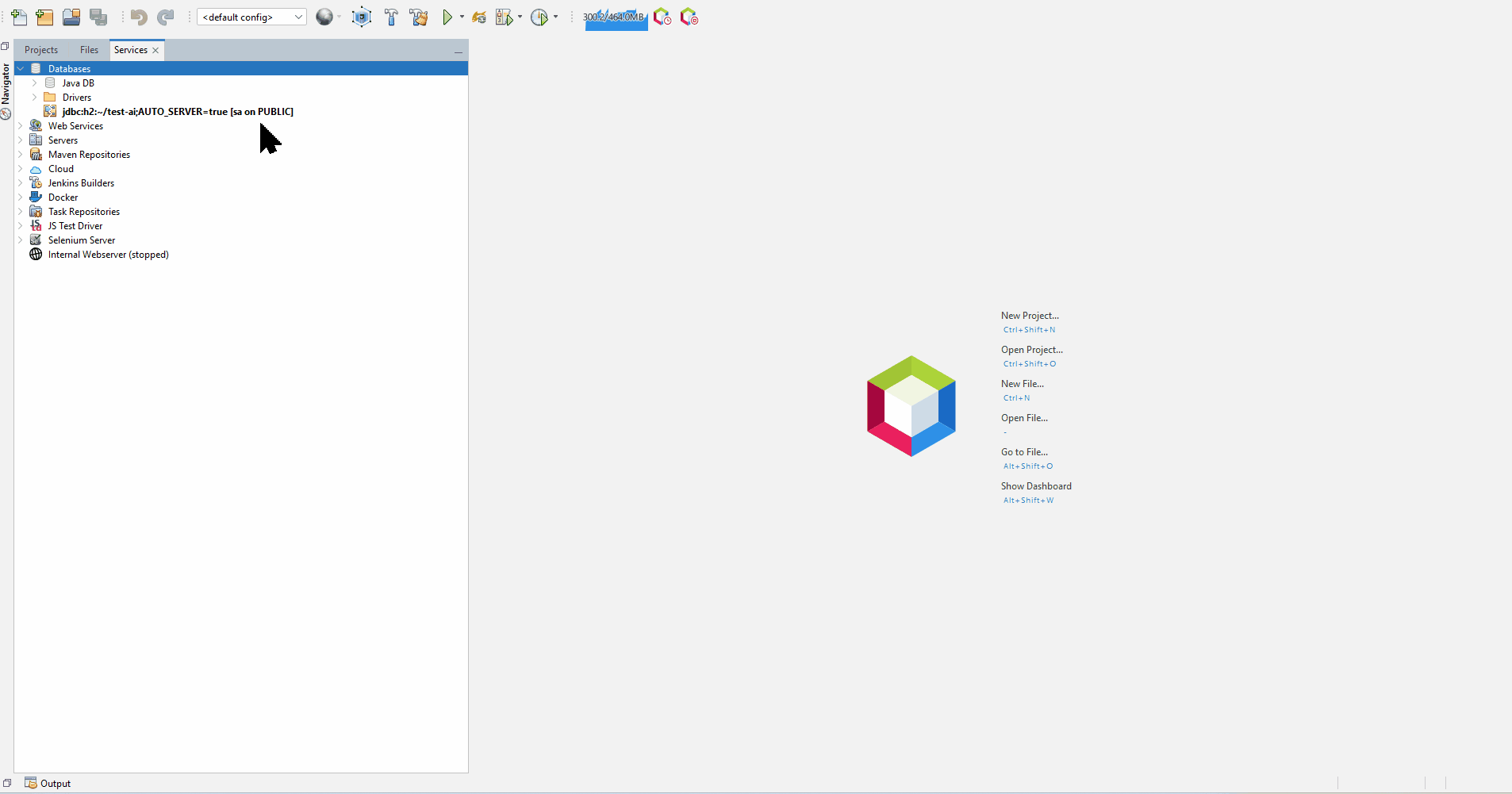Screen dimensions: 1512x794
Task: Select the Drivers folder row
Action: (x=76, y=98)
